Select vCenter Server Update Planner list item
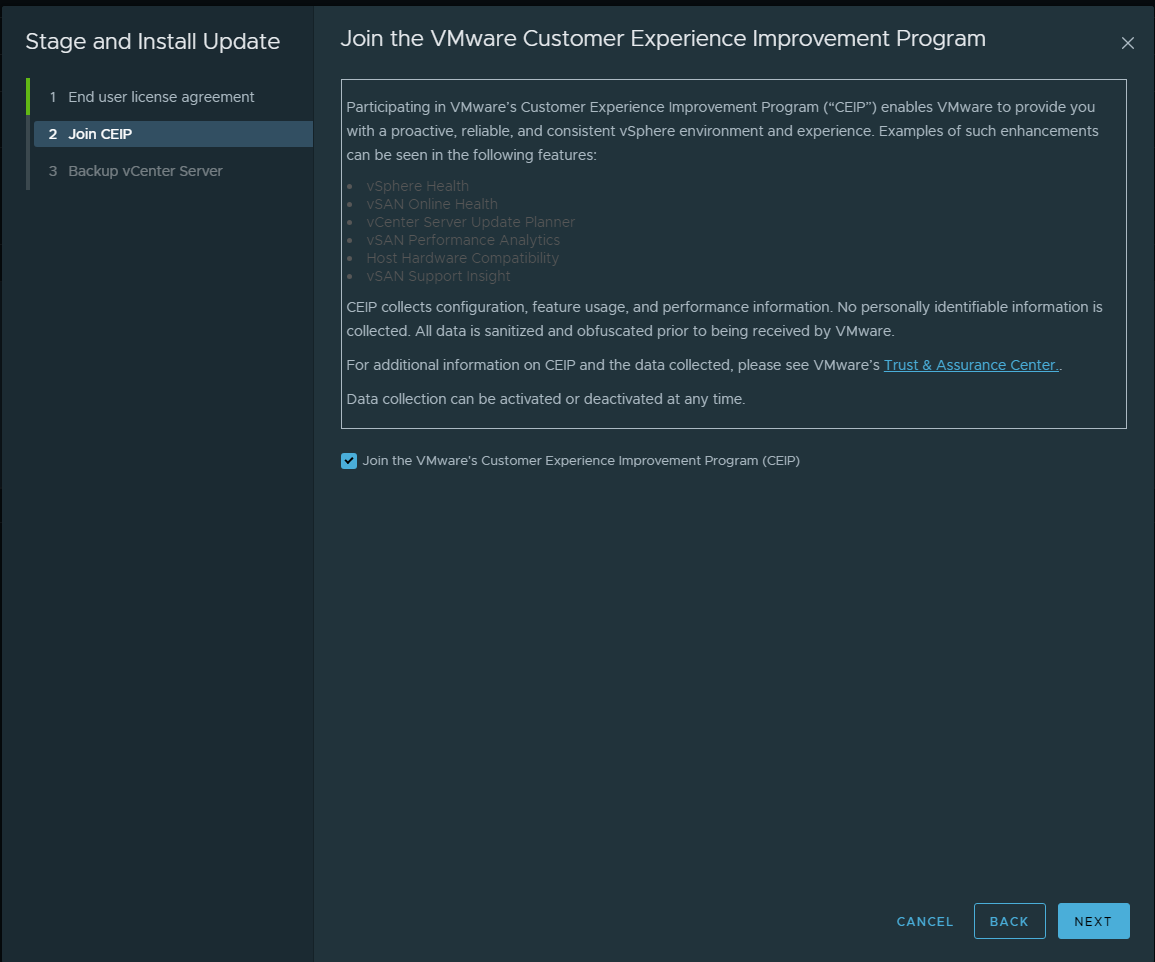Image resolution: width=1155 pixels, height=962 pixels. click(x=470, y=222)
